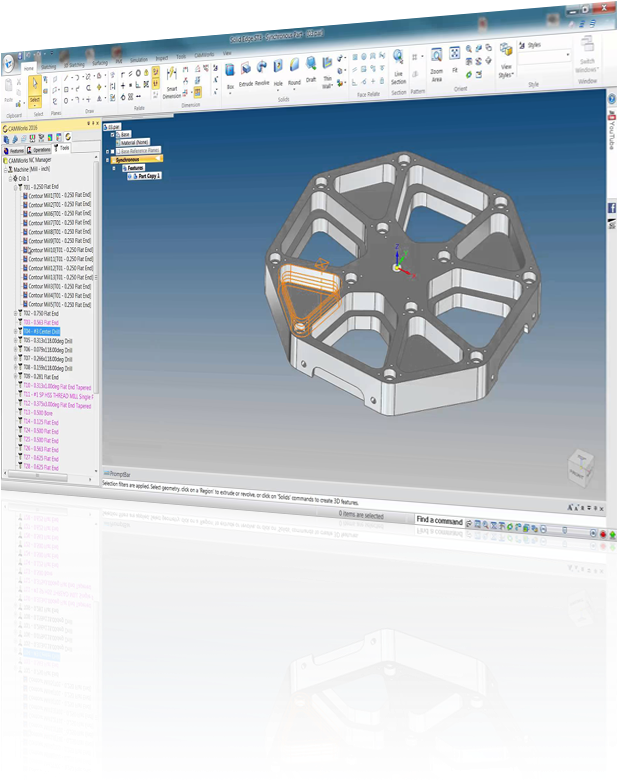Click the Fit view tool

coord(454,59)
